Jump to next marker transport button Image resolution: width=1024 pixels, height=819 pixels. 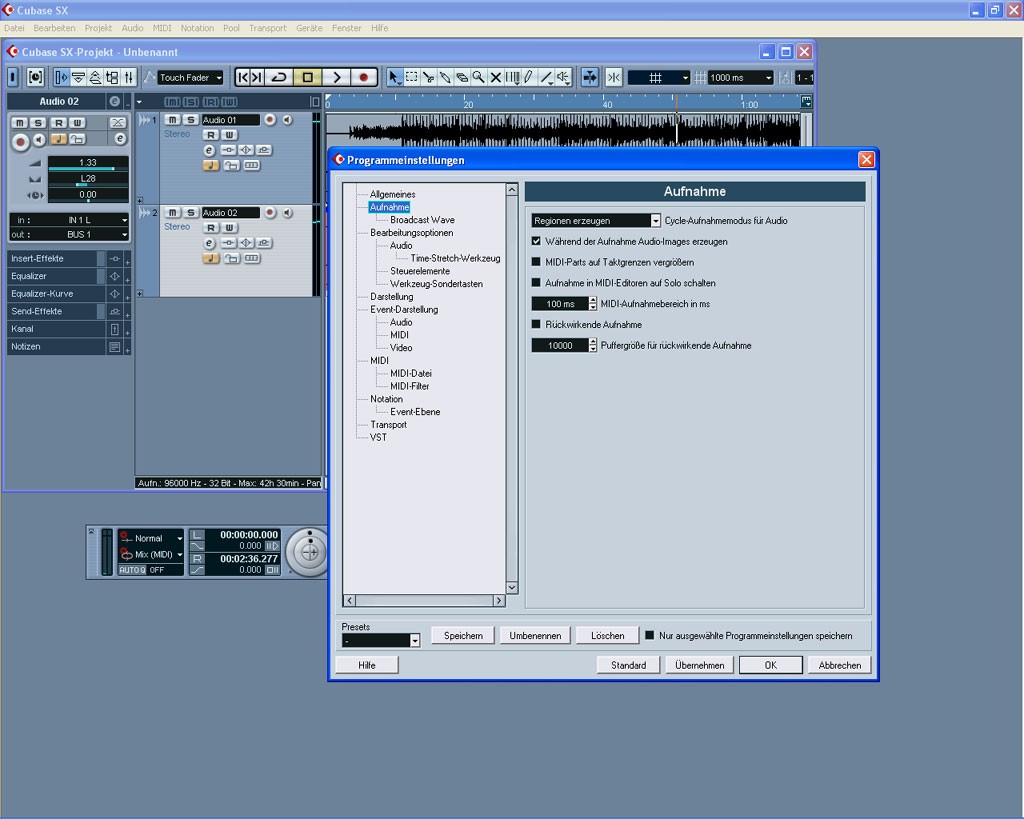[257, 77]
